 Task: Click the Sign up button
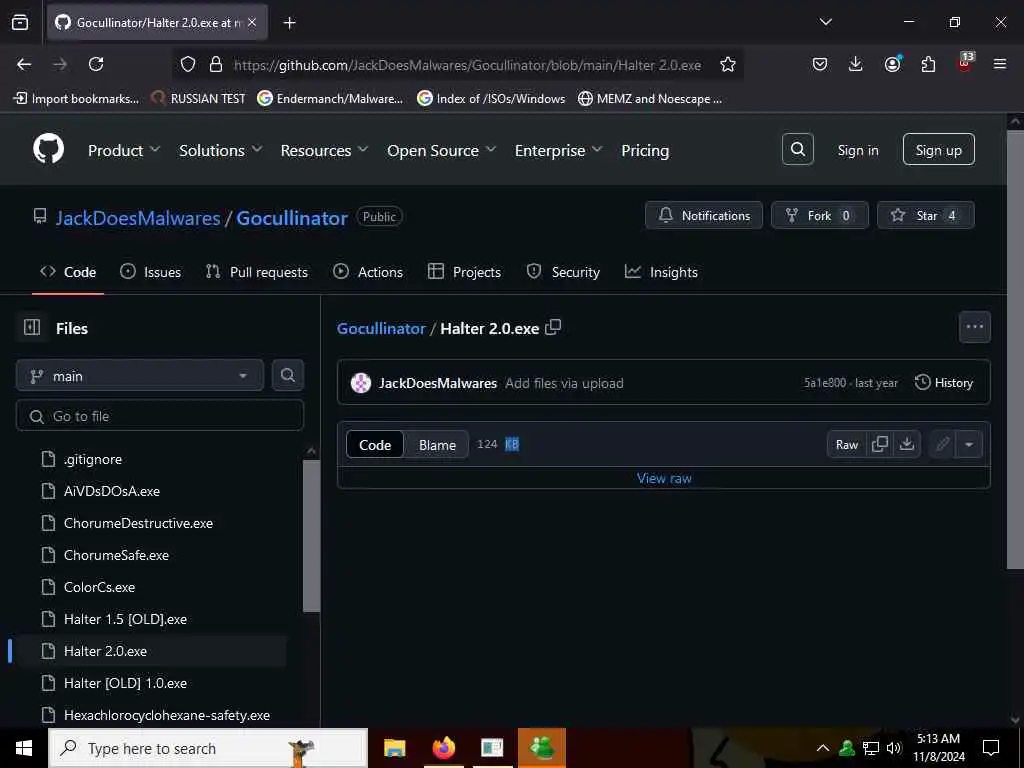[x=938, y=150]
